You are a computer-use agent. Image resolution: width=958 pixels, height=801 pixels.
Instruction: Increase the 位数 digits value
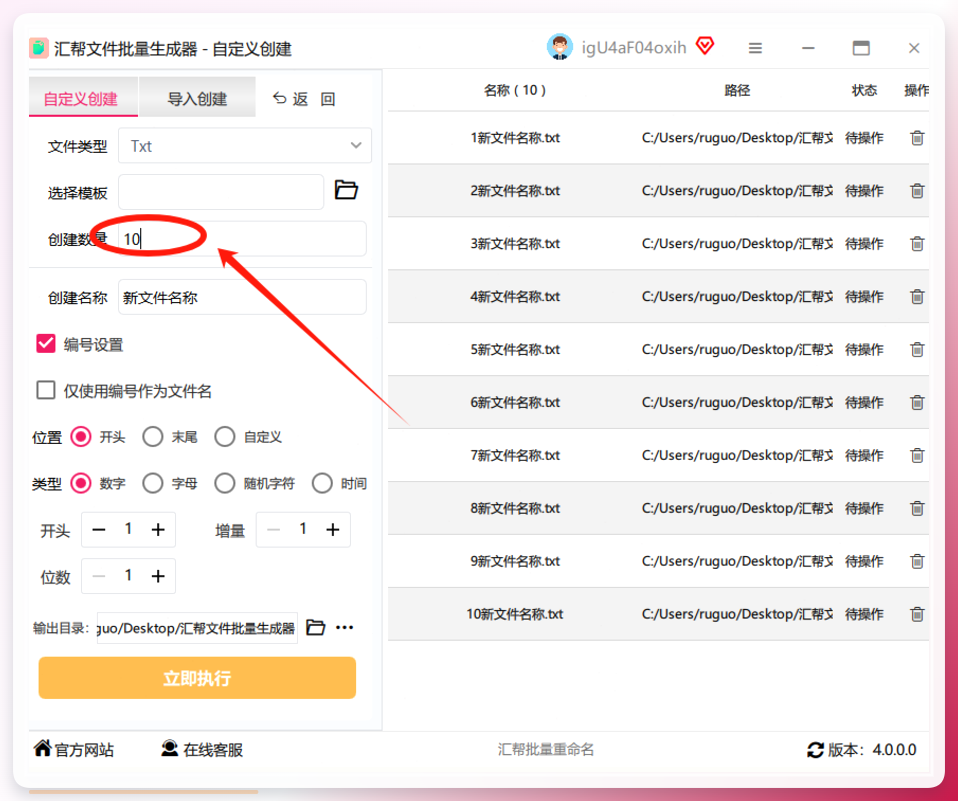158,576
